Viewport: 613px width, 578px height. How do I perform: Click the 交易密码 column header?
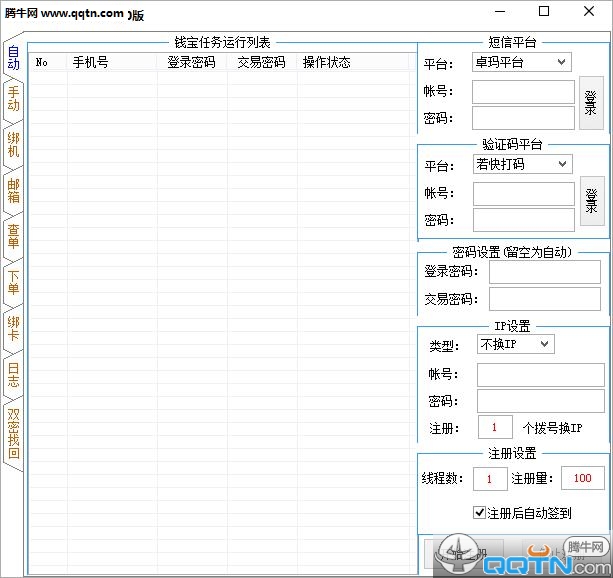tap(262, 63)
